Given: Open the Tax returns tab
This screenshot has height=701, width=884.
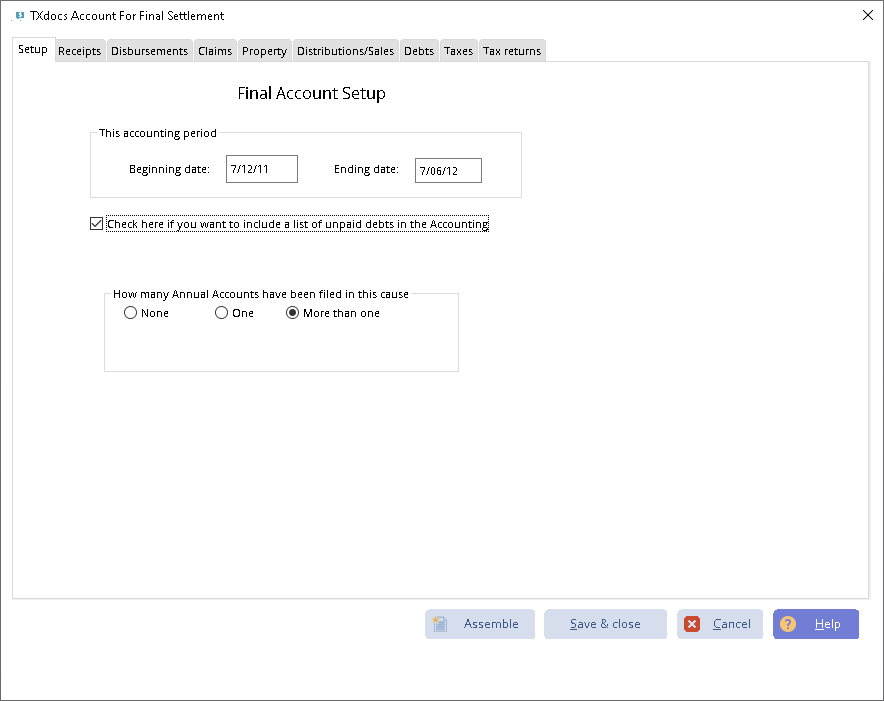Looking at the screenshot, I should coord(511,50).
